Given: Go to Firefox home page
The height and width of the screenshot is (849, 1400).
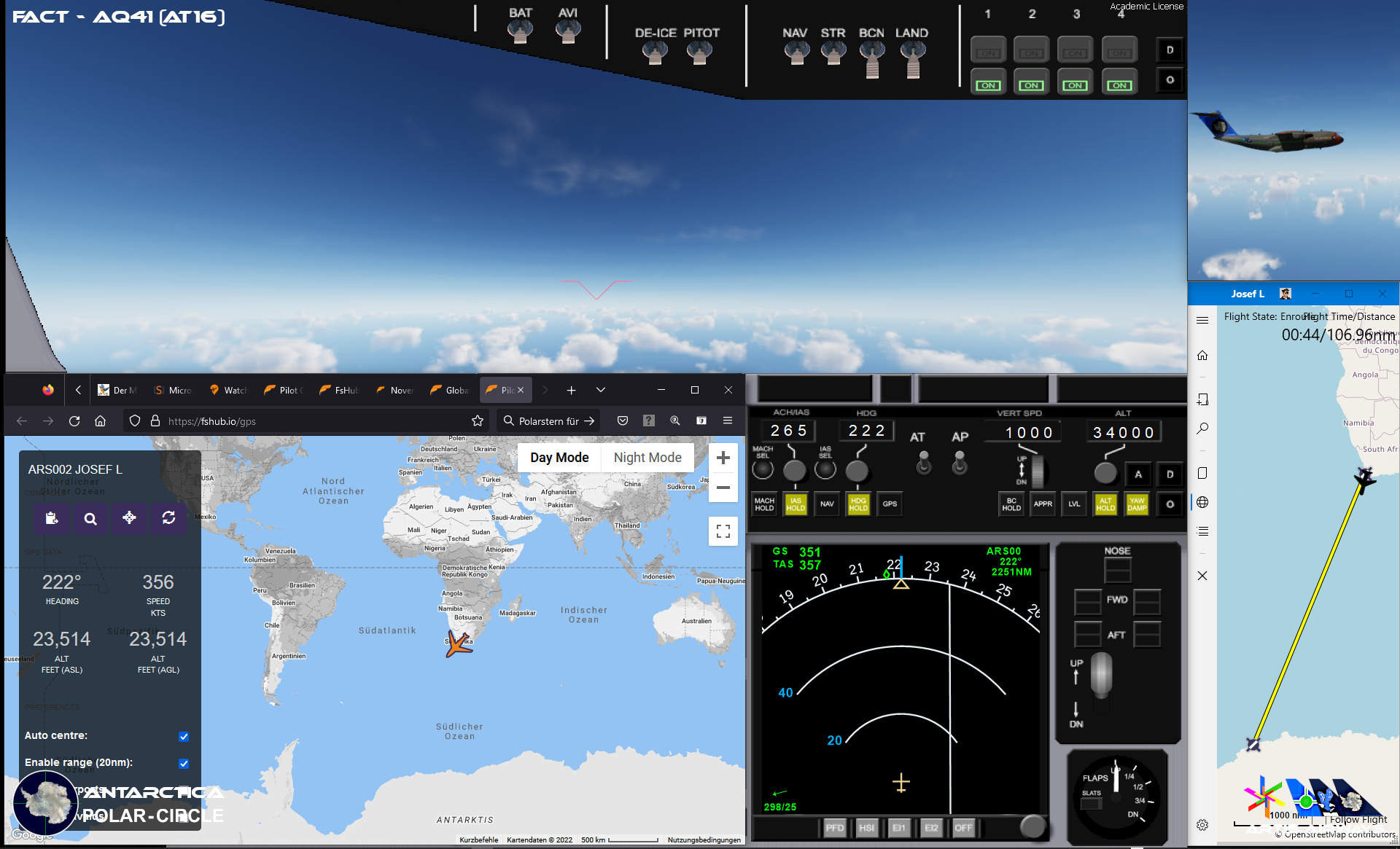Looking at the screenshot, I should [101, 421].
